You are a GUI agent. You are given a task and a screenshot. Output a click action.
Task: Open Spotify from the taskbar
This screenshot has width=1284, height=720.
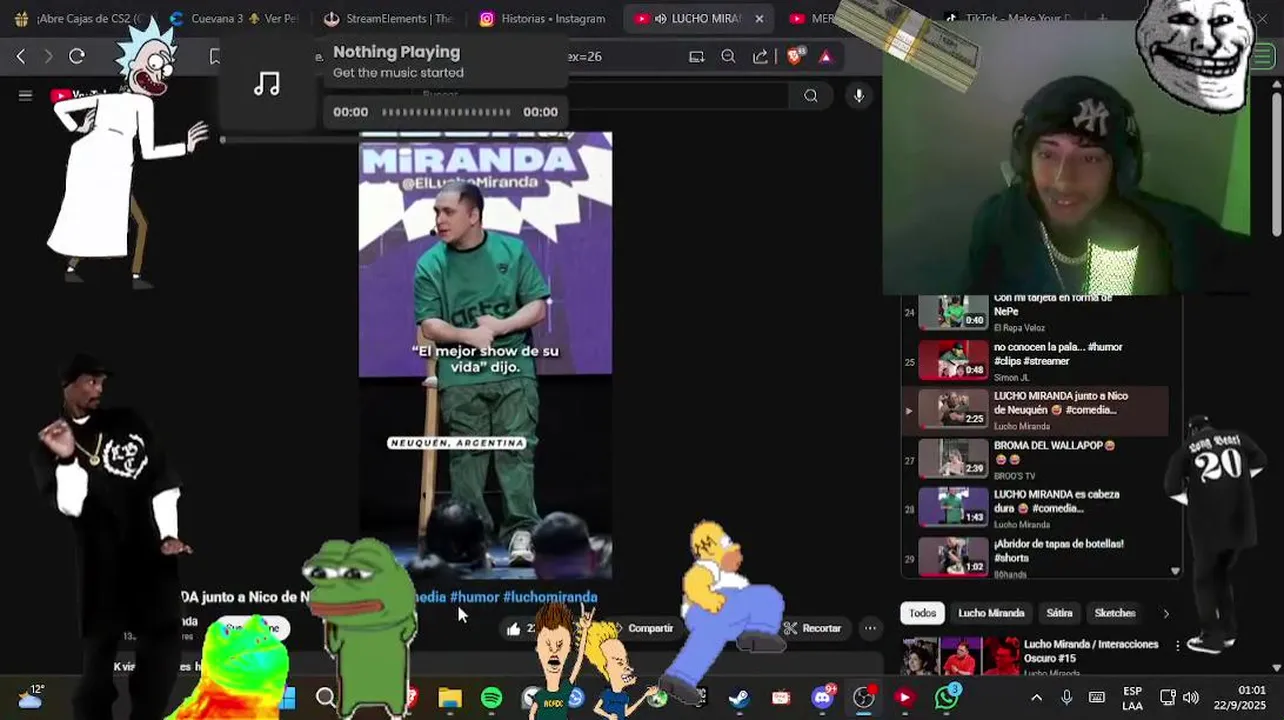tap(491, 698)
